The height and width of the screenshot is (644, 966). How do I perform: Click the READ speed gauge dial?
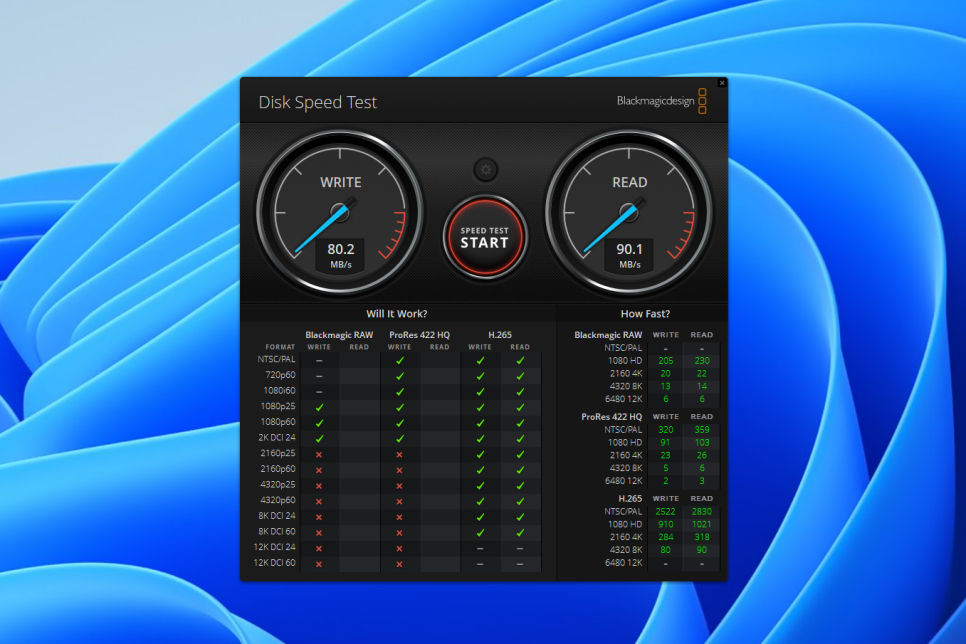(629, 210)
